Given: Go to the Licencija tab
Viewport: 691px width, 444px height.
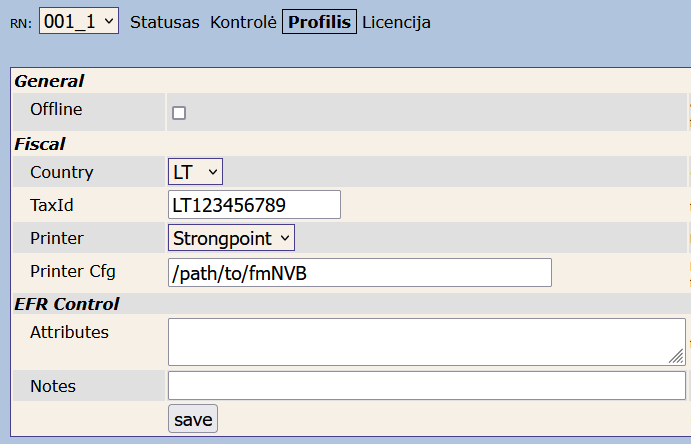Looking at the screenshot, I should 396,21.
